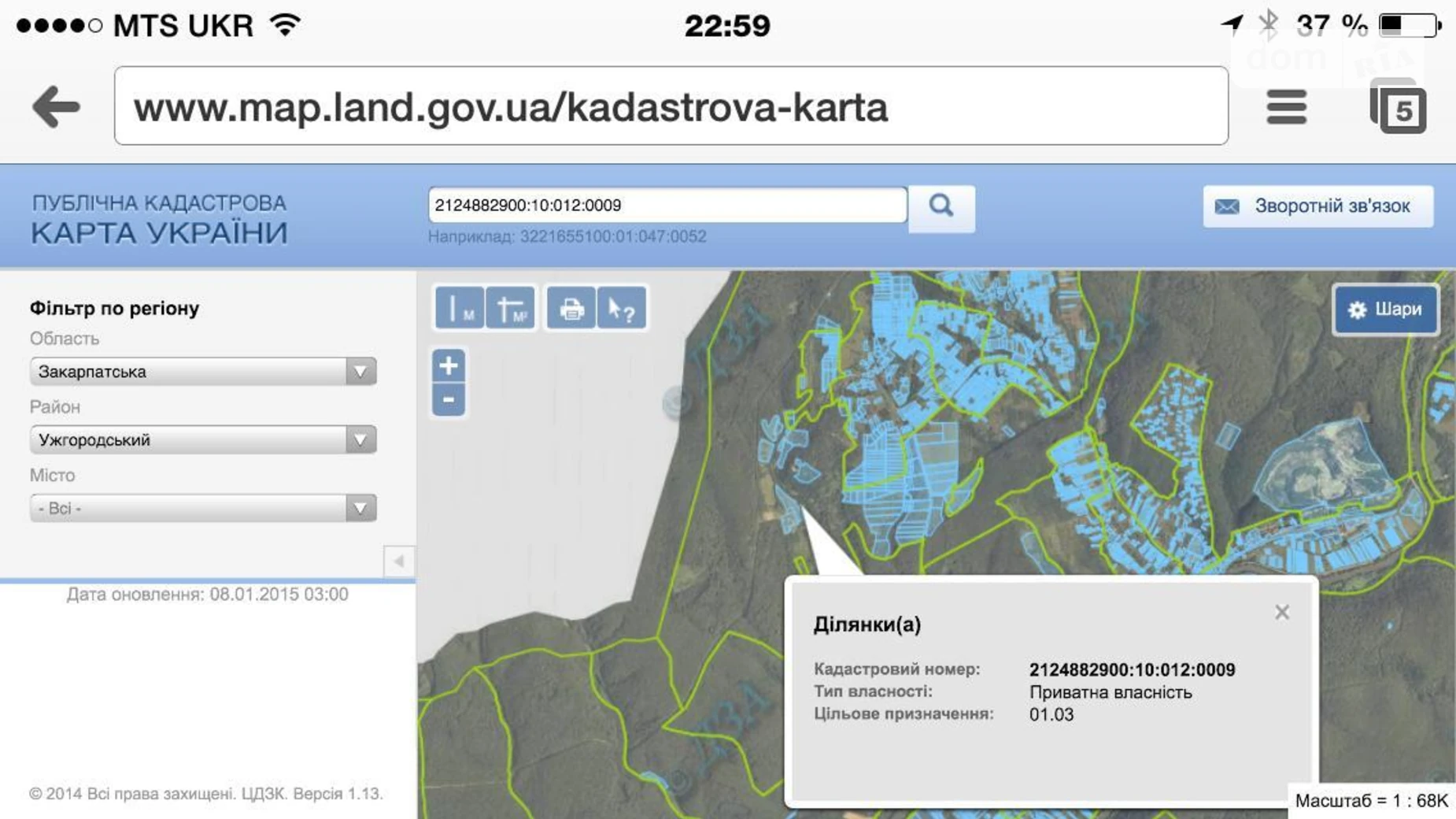
Task: Open the browser hamburger menu
Action: (1286, 107)
